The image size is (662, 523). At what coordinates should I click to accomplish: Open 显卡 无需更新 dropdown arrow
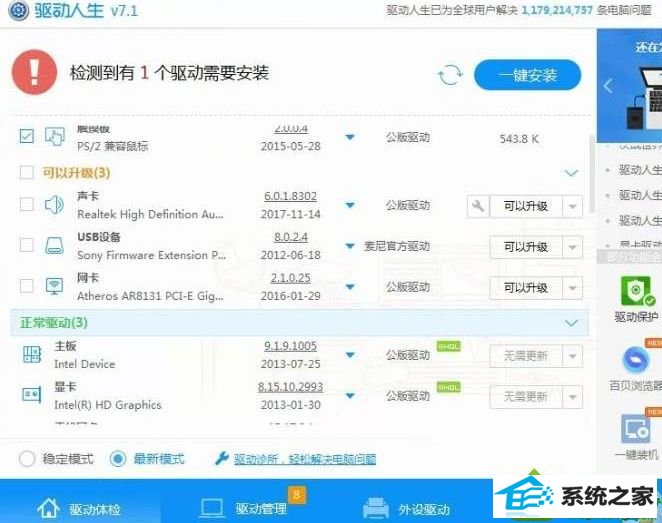[x=572, y=397]
